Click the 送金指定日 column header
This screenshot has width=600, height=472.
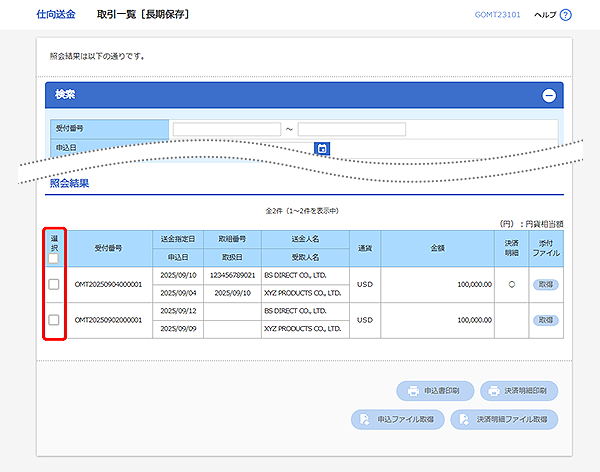click(178, 239)
